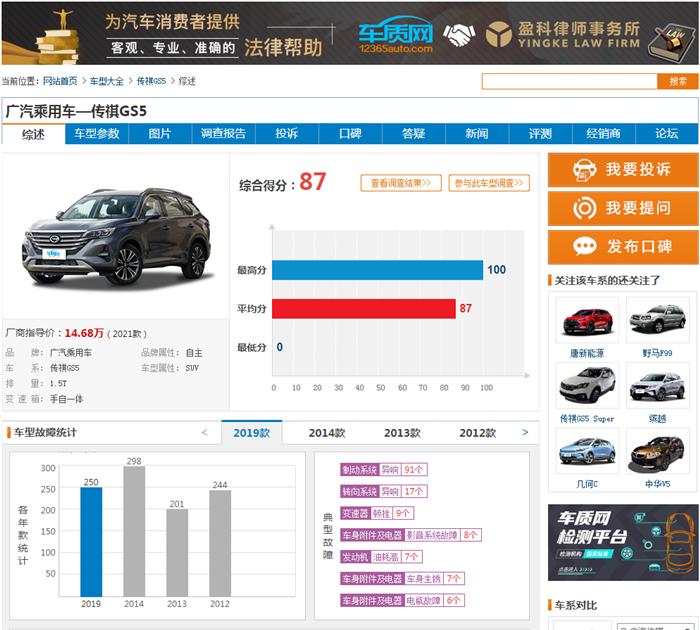Click the chat bubble icon on 发布口碑
Screen dimensions: 700x630
[x=584, y=246]
